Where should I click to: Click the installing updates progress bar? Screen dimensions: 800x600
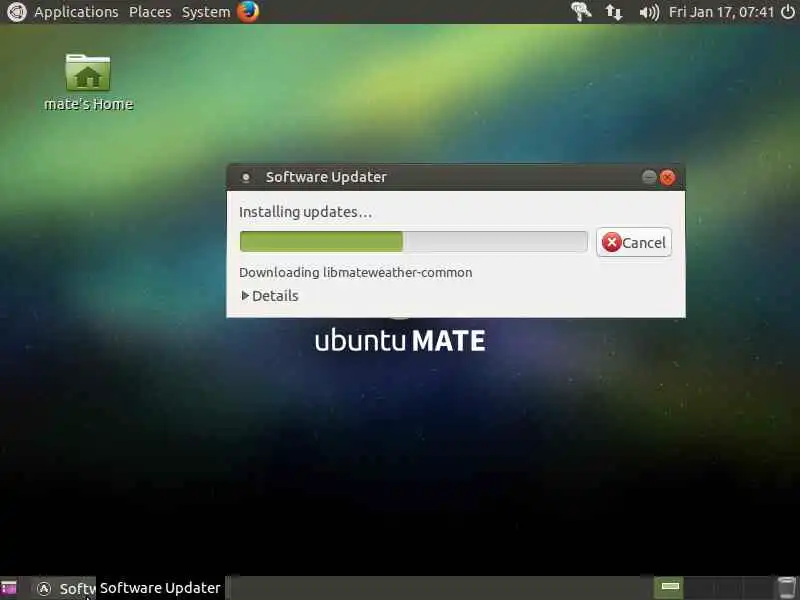(x=414, y=241)
